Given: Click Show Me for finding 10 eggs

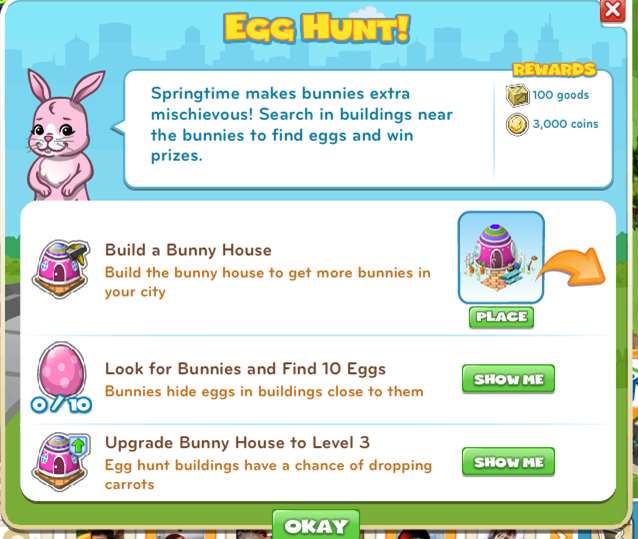Looking at the screenshot, I should coord(508,379).
